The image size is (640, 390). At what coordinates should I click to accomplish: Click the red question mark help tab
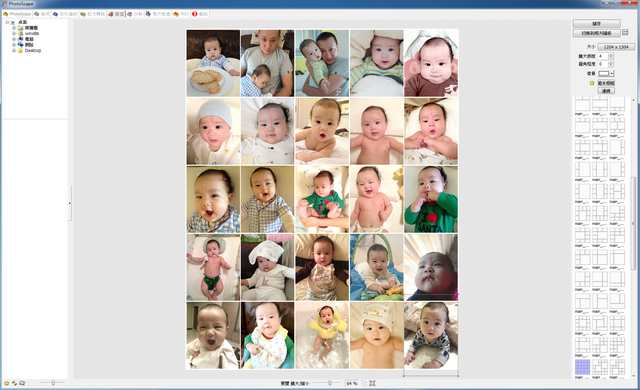click(200, 14)
